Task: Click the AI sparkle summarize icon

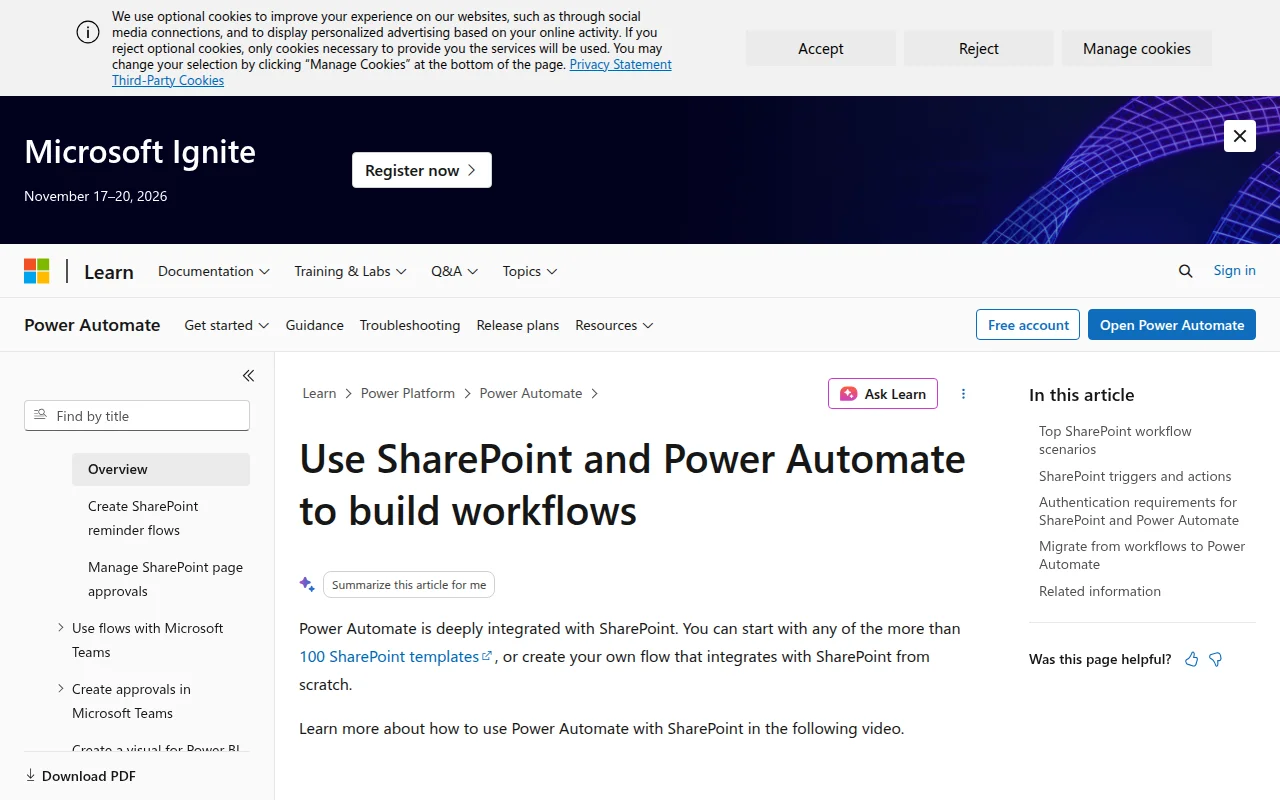Action: pyautogui.click(x=307, y=584)
